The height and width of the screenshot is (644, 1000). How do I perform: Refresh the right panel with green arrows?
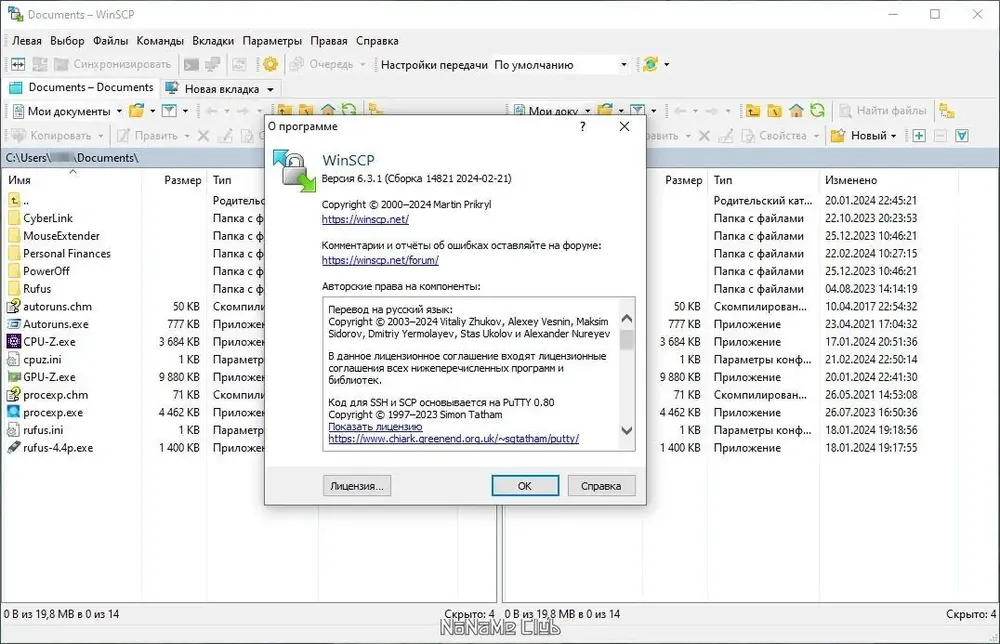[x=817, y=111]
